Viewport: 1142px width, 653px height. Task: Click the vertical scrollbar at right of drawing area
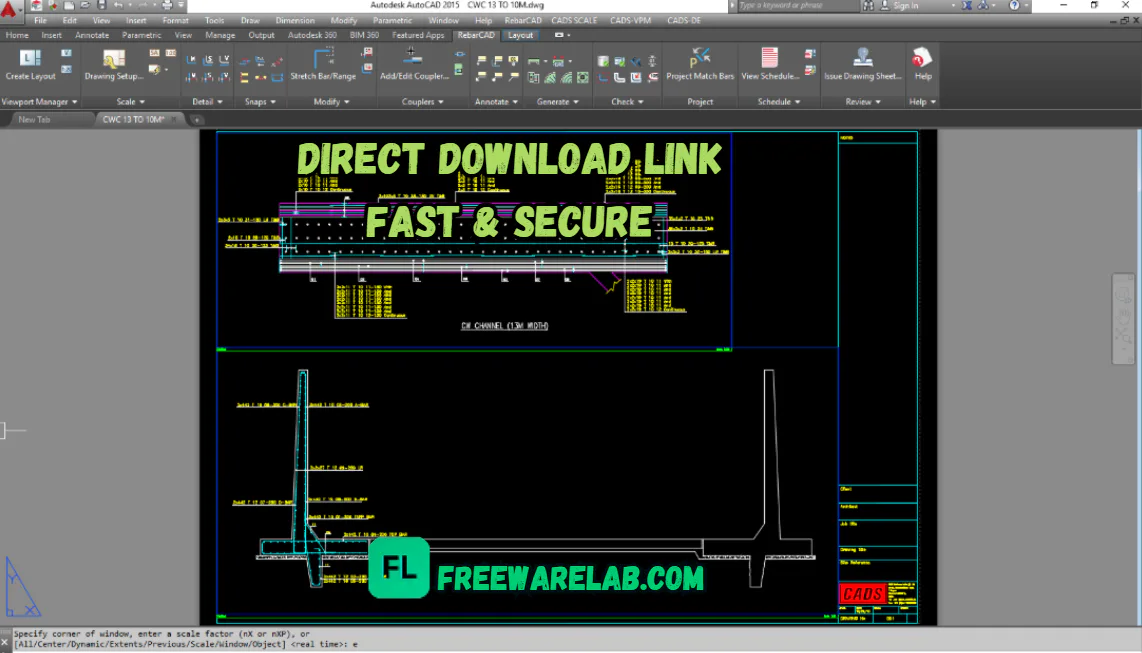(1138, 377)
